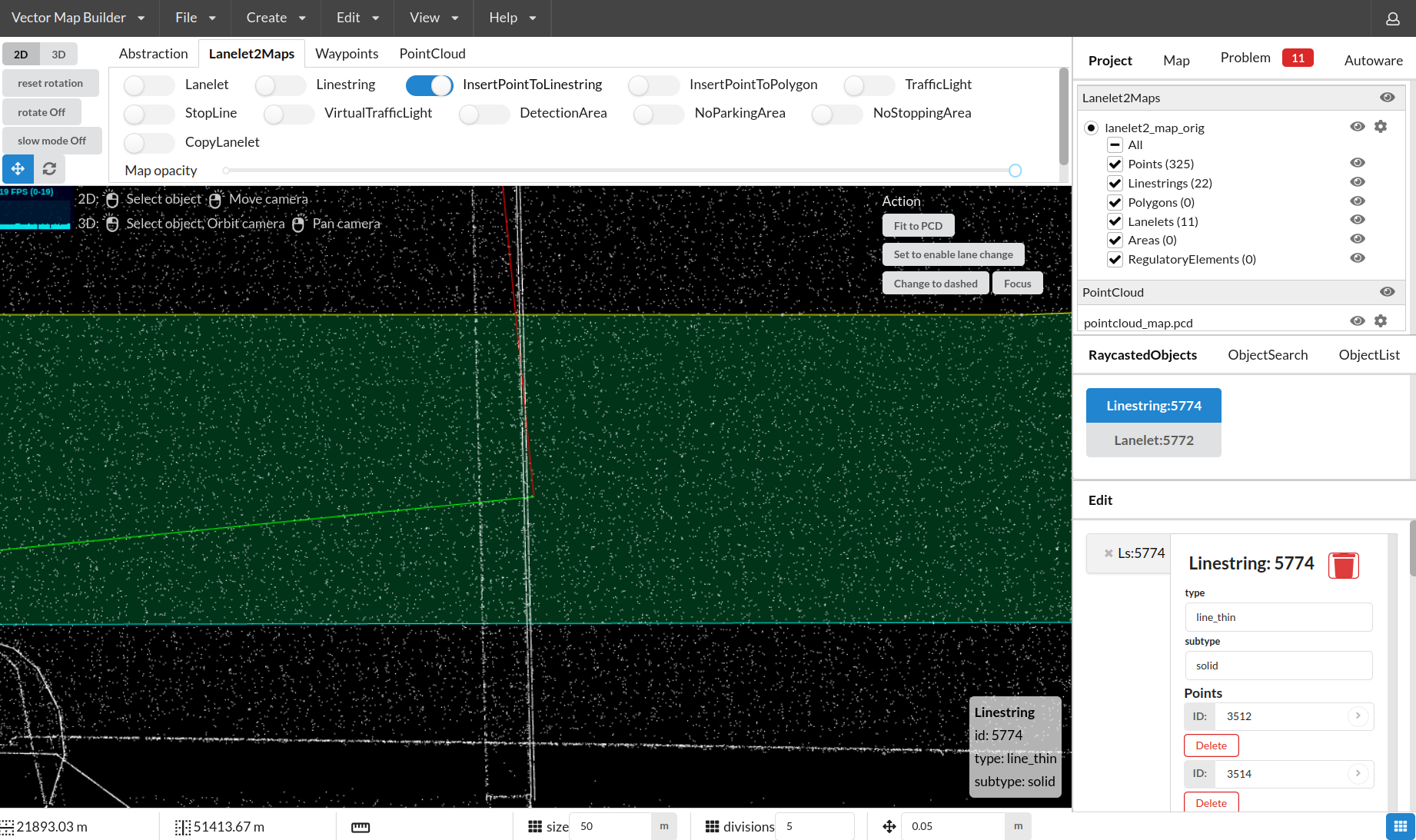Select the pan camera tool icon
This screenshot has height=840, width=1416.
coord(299,224)
